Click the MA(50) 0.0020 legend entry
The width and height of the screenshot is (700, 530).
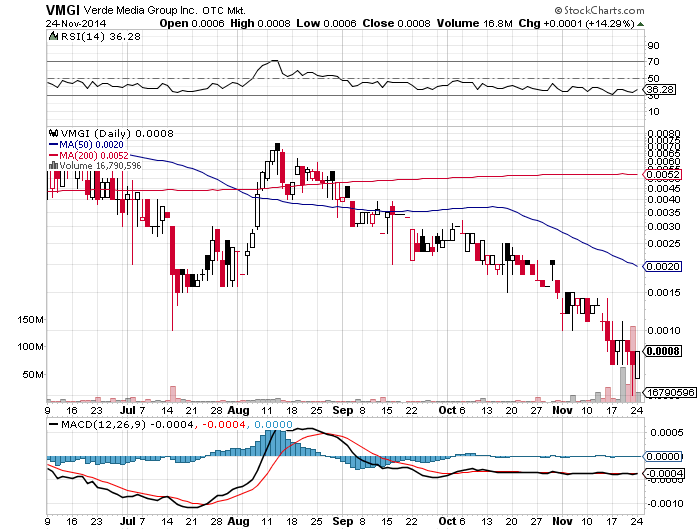click(x=86, y=144)
